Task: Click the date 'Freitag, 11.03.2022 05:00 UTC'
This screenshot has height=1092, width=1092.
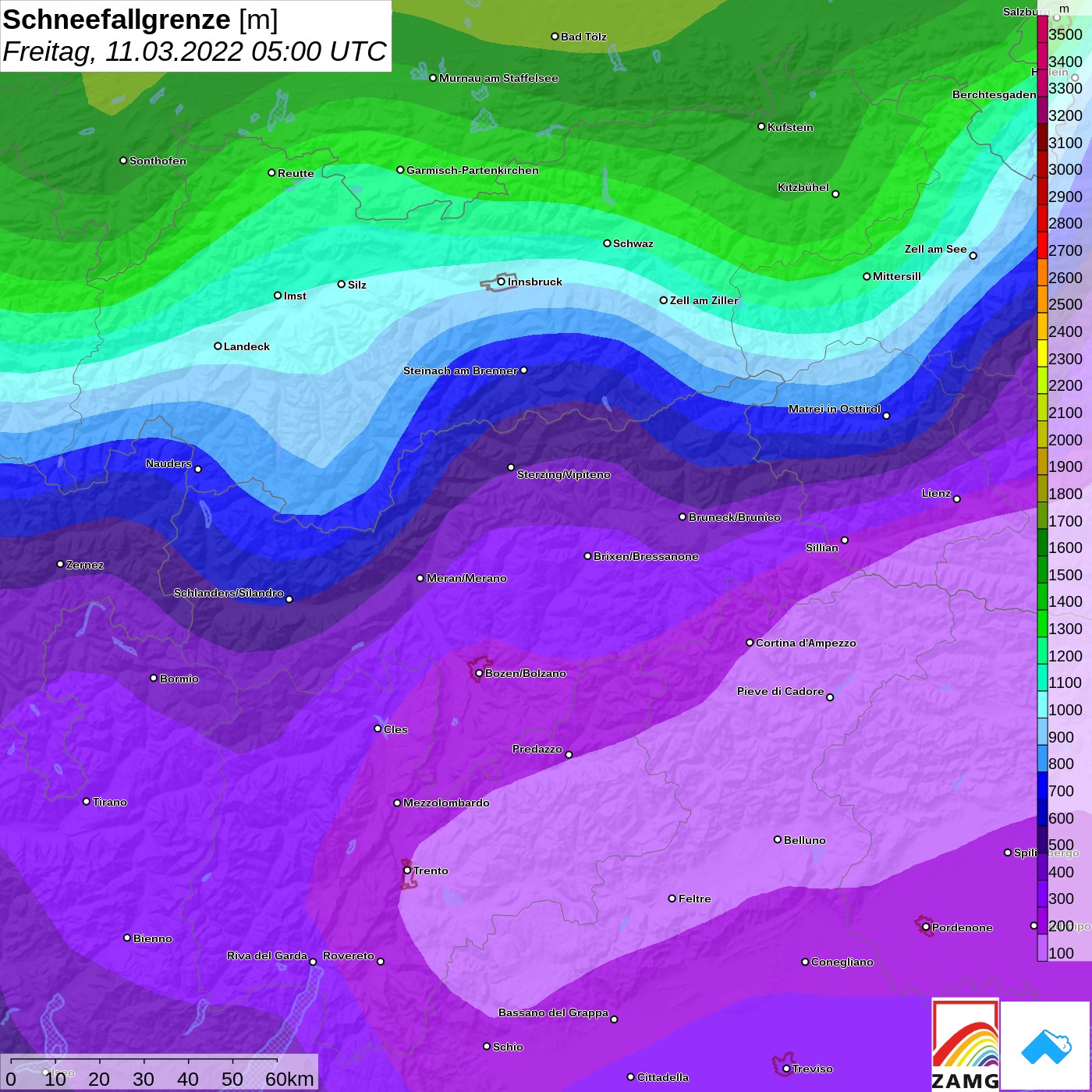Action: 194,51
